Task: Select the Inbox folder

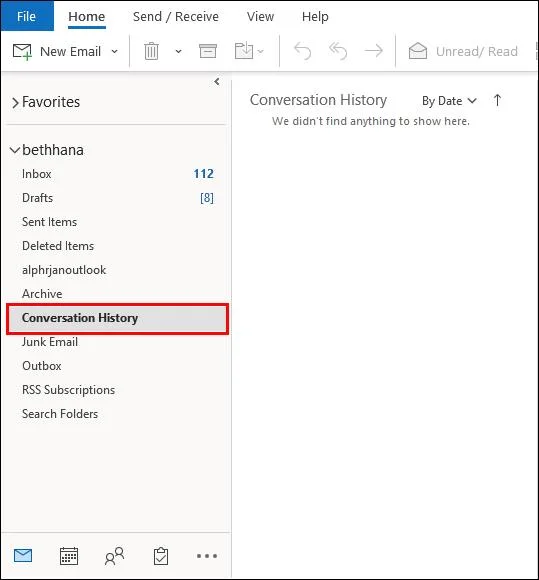Action: pyautogui.click(x=118, y=174)
